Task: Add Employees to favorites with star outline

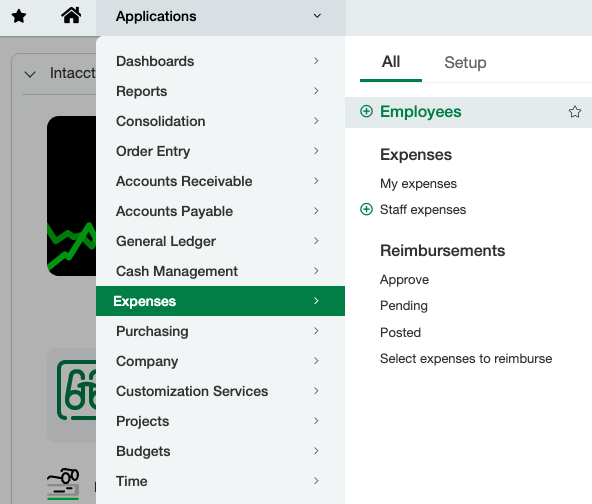Action: pos(575,112)
